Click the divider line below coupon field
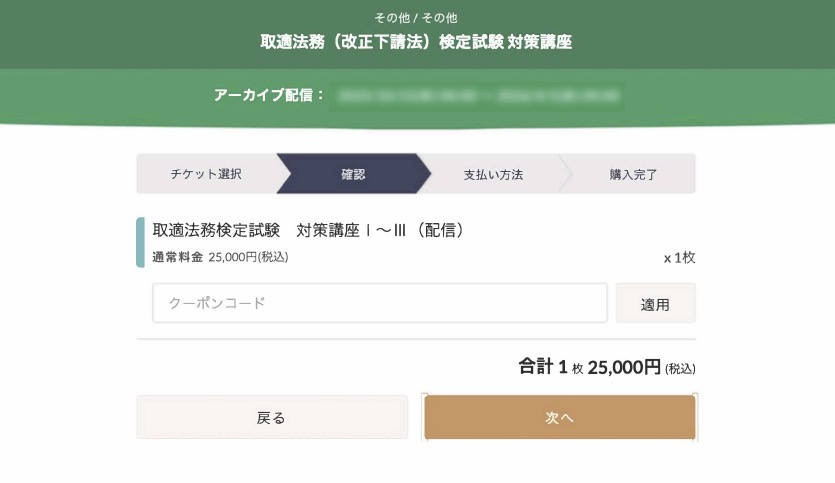 (x=416, y=339)
